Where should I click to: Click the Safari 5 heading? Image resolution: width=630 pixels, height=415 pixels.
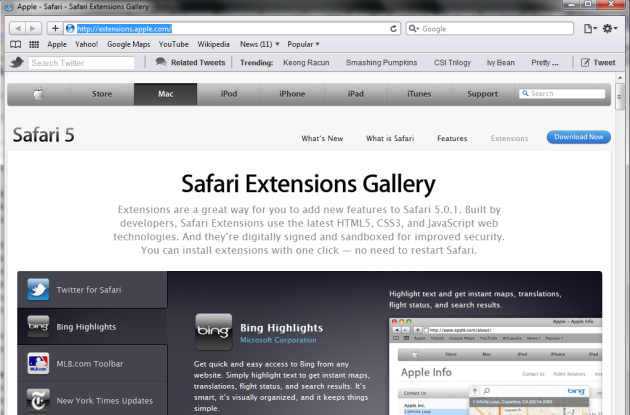click(x=43, y=135)
